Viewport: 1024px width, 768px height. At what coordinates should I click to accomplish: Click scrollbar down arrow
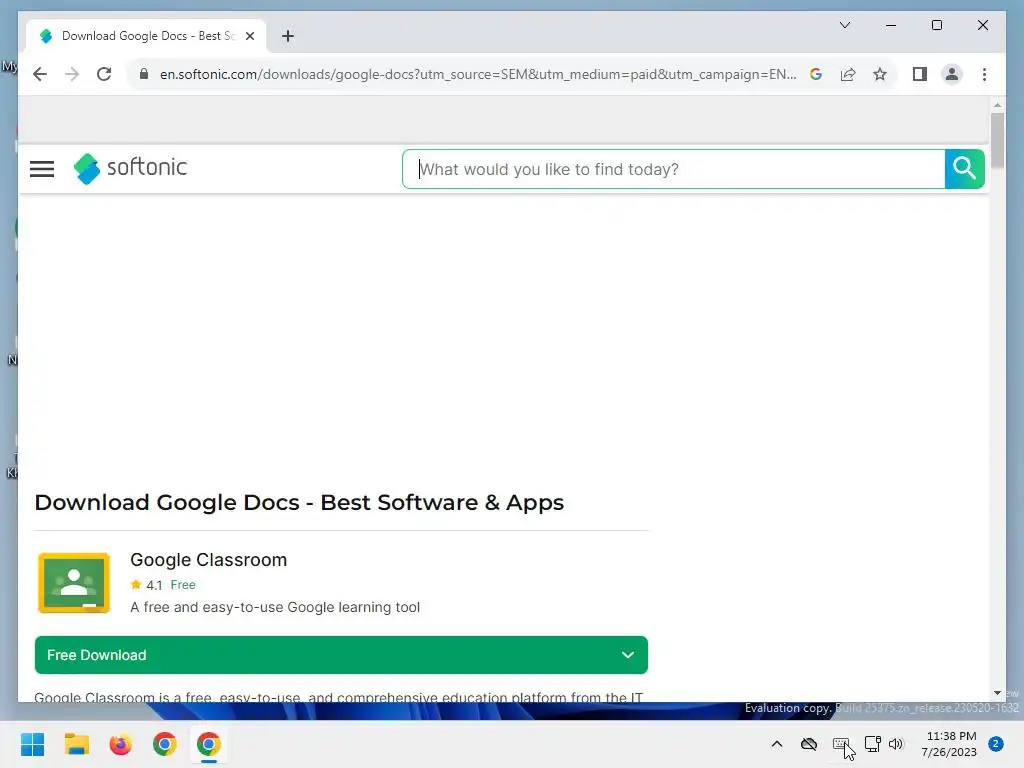tap(997, 693)
